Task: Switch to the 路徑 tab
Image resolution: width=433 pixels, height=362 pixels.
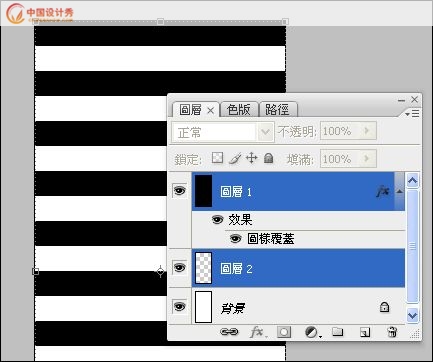Action: [277, 110]
